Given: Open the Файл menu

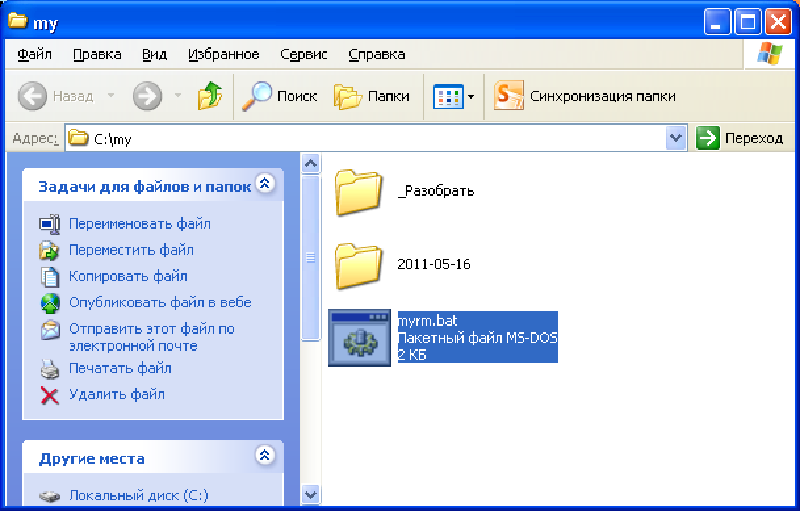Looking at the screenshot, I should pyautogui.click(x=35, y=54).
